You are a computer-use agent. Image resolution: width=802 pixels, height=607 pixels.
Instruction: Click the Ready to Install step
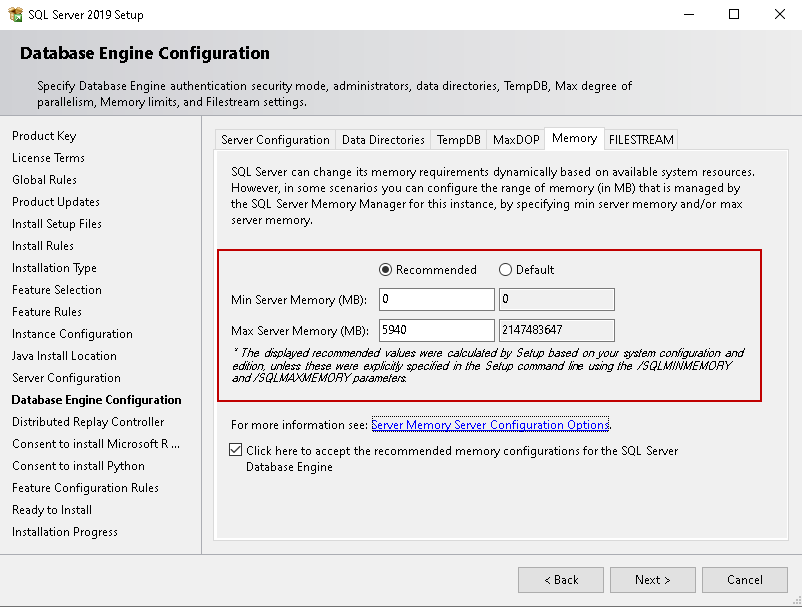pyautogui.click(x=52, y=509)
